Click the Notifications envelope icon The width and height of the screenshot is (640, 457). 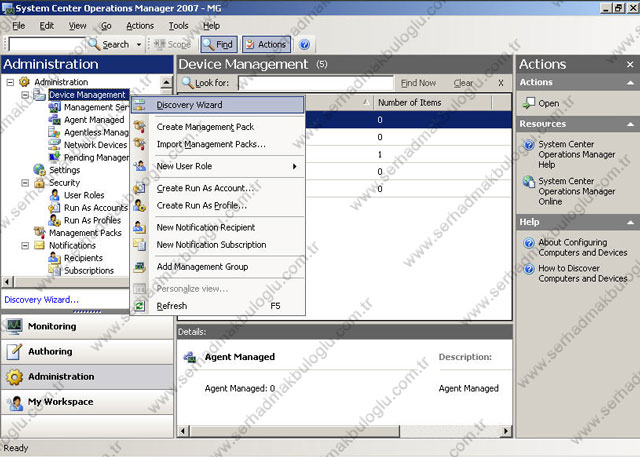(x=40, y=245)
